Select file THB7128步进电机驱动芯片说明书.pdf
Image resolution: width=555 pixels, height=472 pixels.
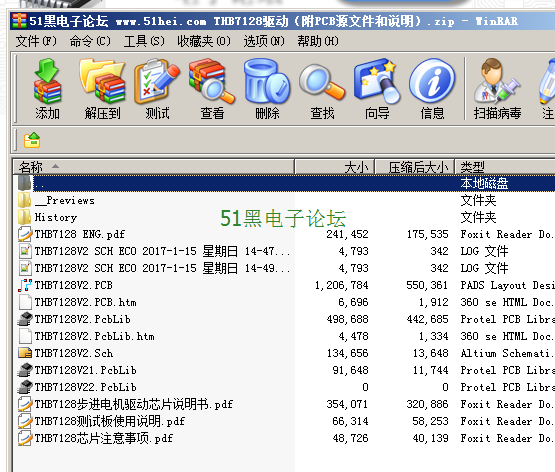tap(134, 404)
